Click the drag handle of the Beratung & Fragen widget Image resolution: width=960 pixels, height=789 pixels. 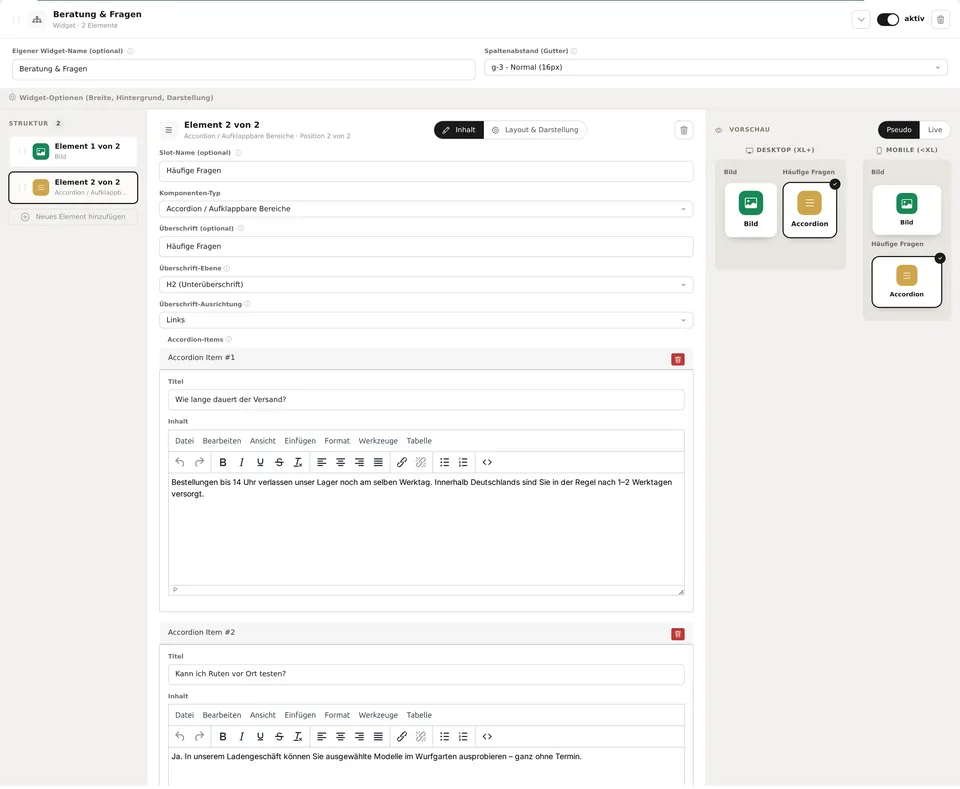tap(17, 20)
